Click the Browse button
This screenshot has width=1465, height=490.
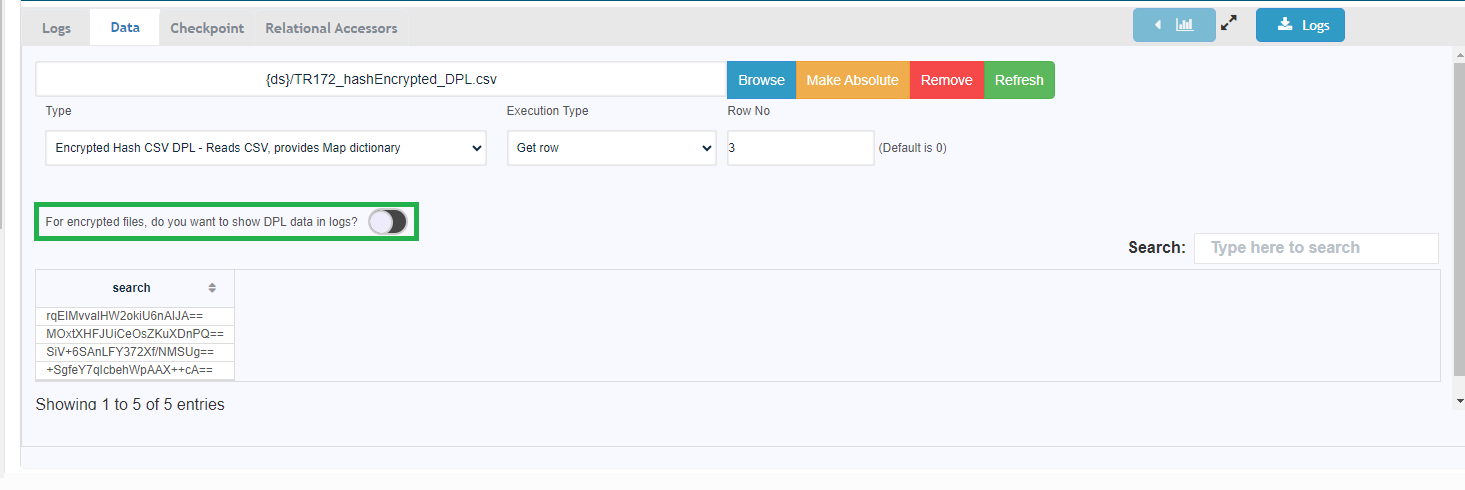pos(761,80)
